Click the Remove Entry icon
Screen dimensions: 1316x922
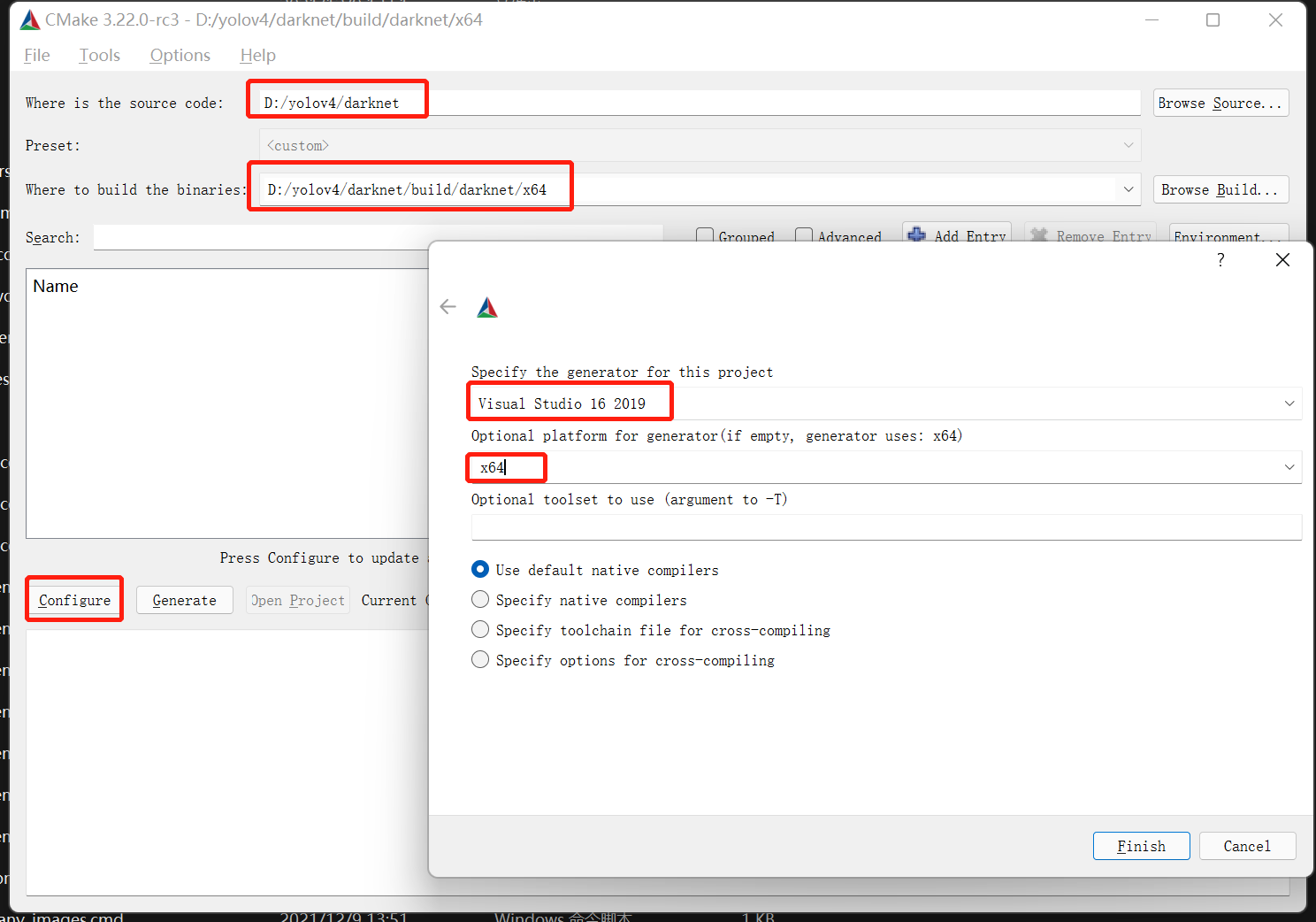click(1039, 235)
